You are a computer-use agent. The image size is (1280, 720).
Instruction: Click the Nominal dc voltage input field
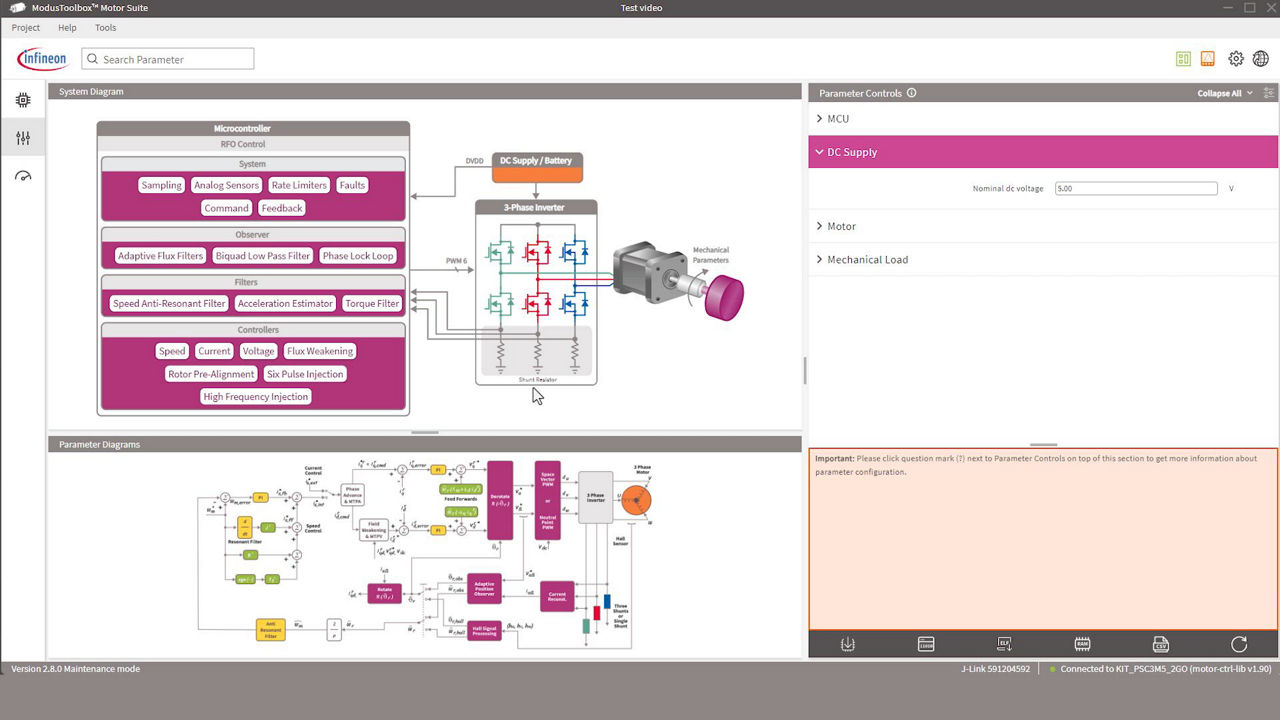(x=1135, y=189)
